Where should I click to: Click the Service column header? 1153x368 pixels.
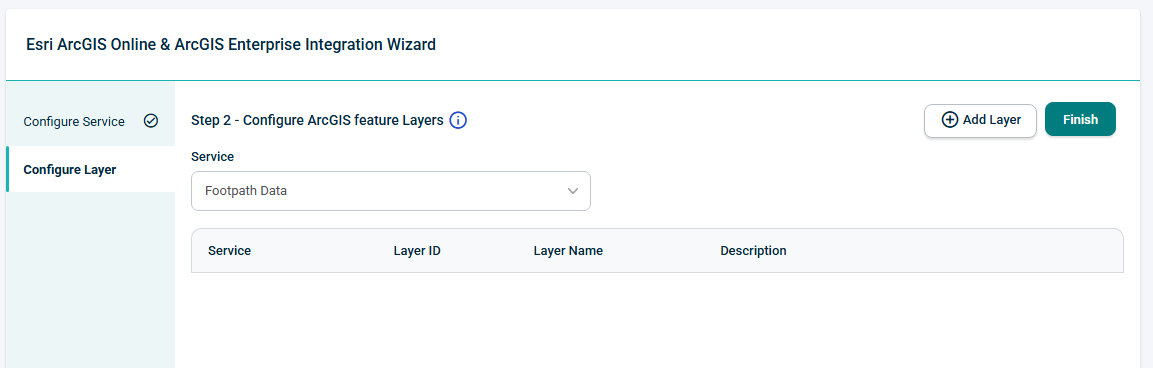click(229, 251)
